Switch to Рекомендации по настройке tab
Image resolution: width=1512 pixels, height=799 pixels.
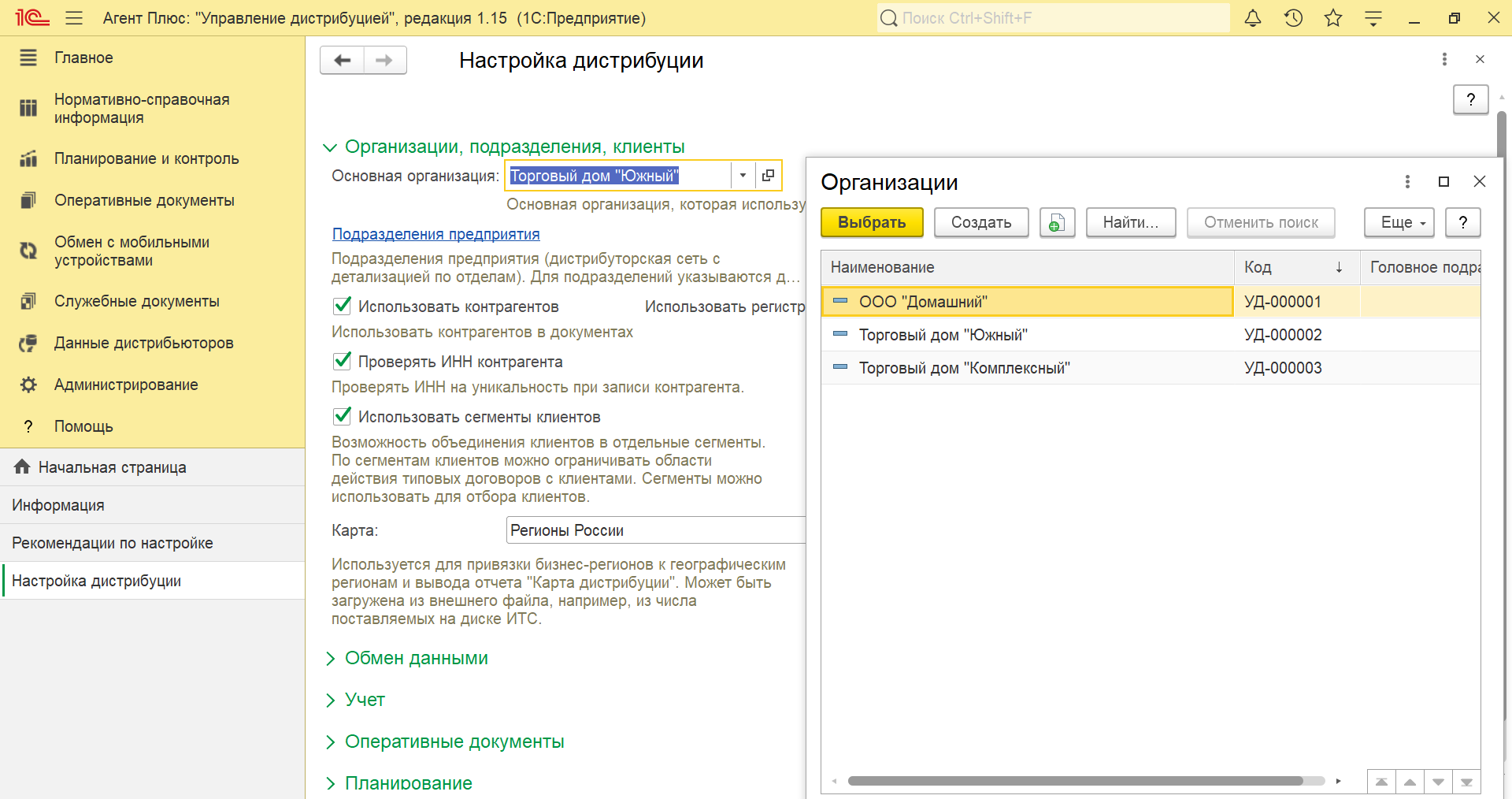click(x=152, y=543)
